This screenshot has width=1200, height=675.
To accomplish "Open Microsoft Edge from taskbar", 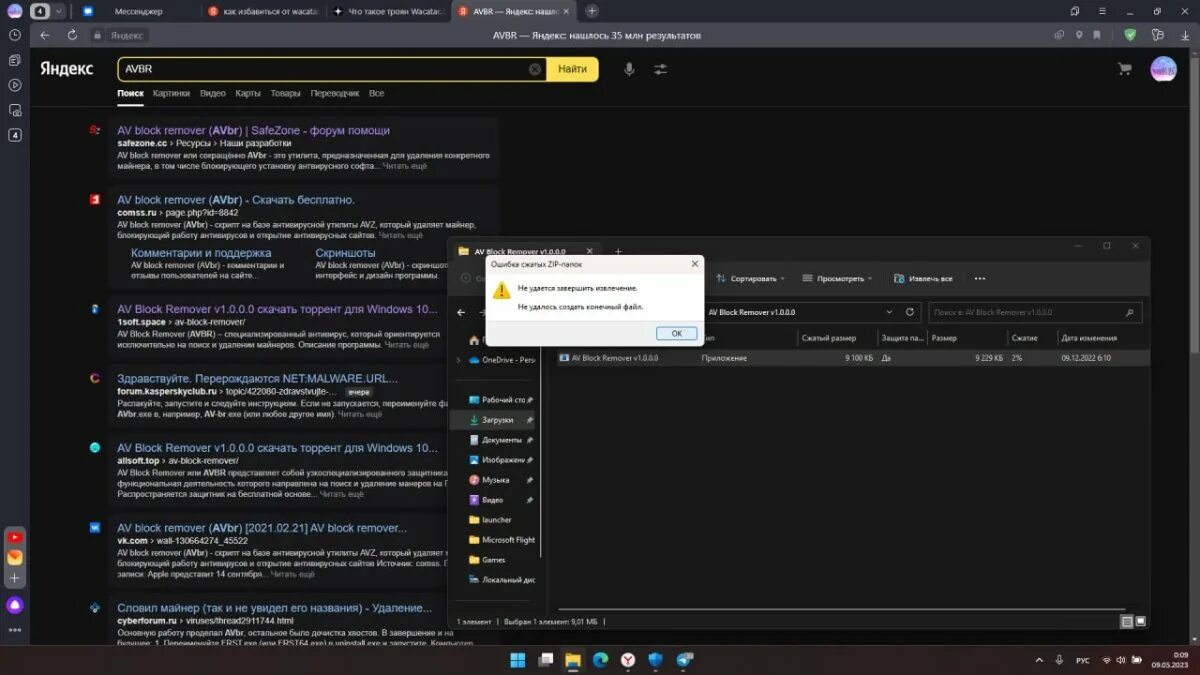I will [x=600, y=660].
